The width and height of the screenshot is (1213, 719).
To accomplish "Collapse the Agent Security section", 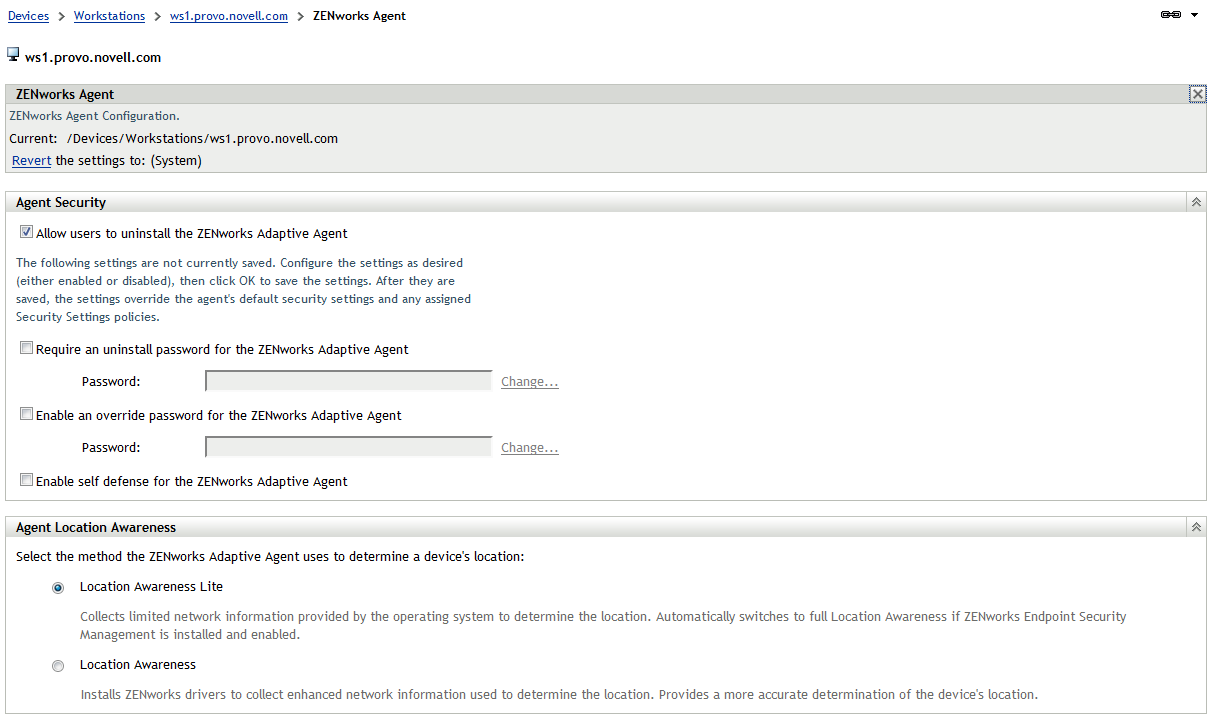I will point(1196,202).
